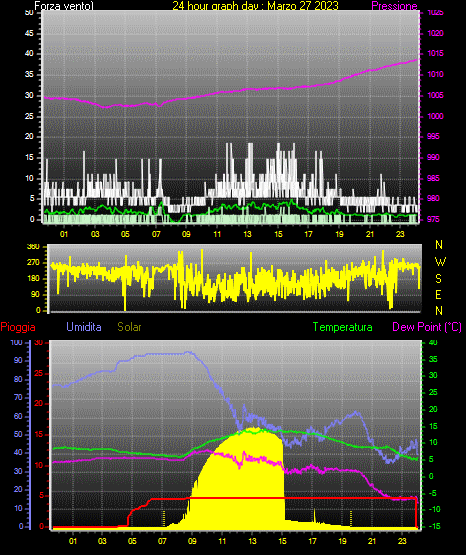
Task: Click the Forza vento axis title
Action: coord(64,6)
